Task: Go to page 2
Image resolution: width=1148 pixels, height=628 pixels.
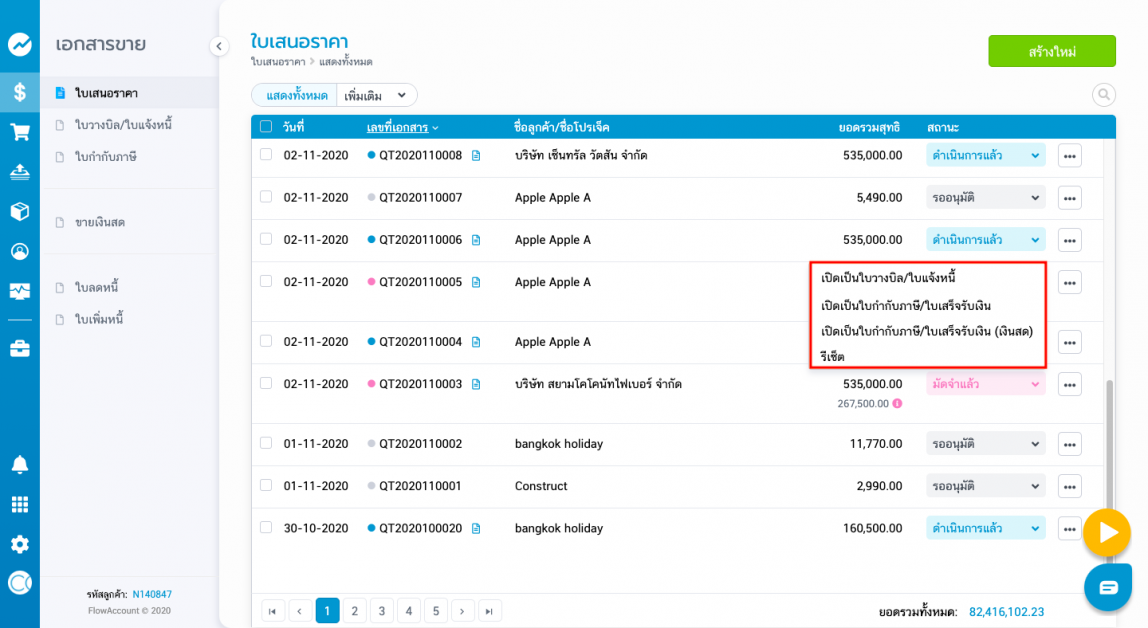Action: pos(354,610)
